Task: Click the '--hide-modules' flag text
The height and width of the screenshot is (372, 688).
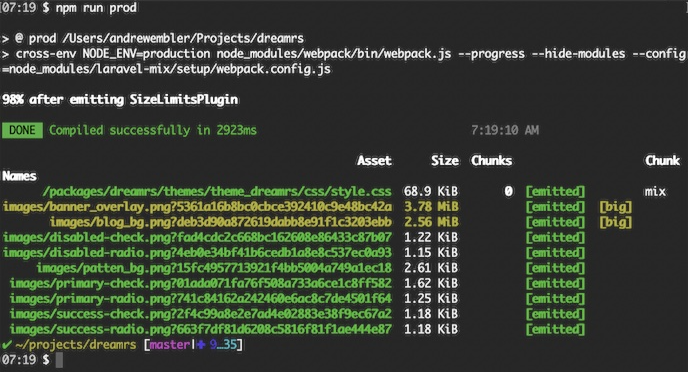Action: click(578, 54)
